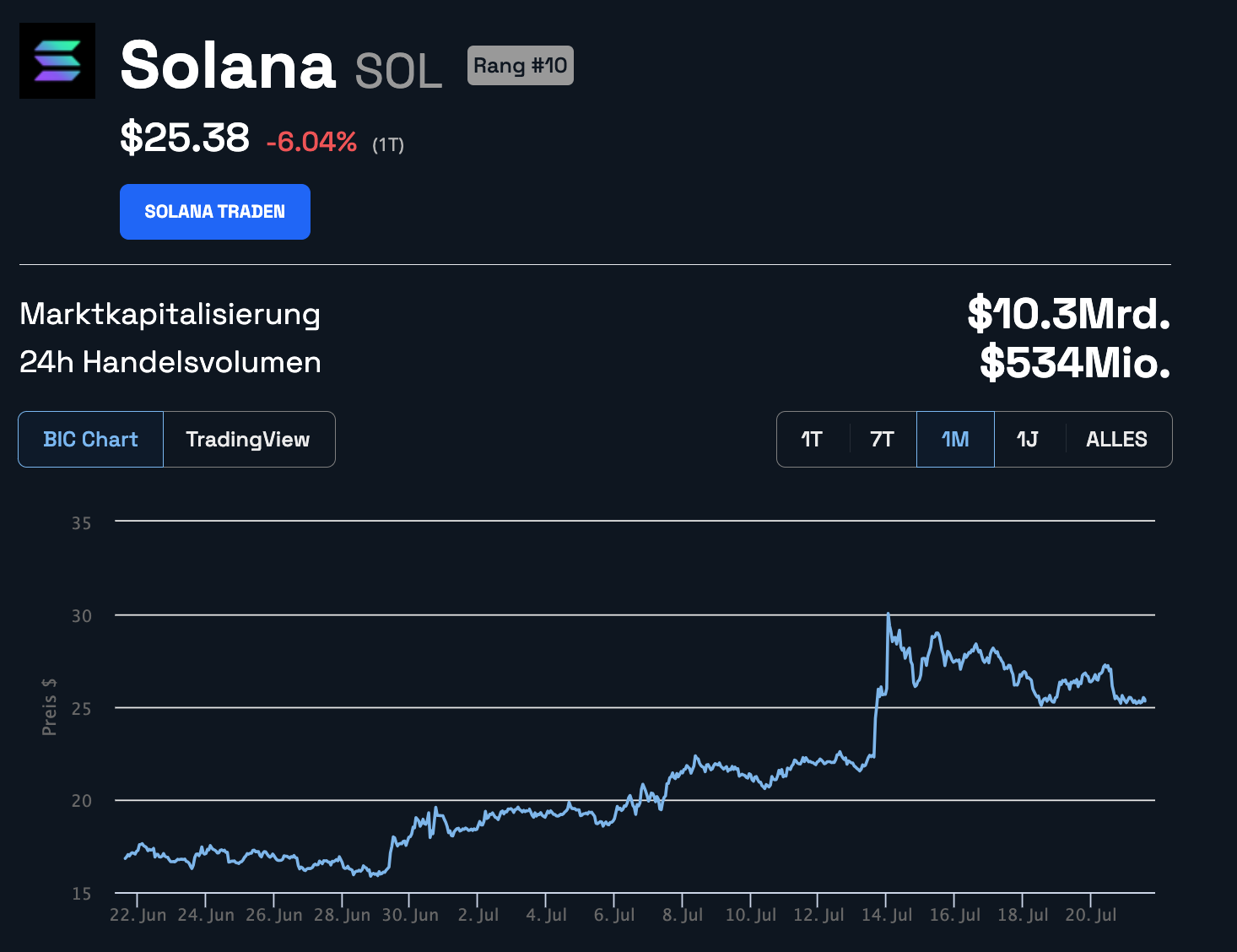Click the 14. Jul price peak

pyautogui.click(x=889, y=615)
